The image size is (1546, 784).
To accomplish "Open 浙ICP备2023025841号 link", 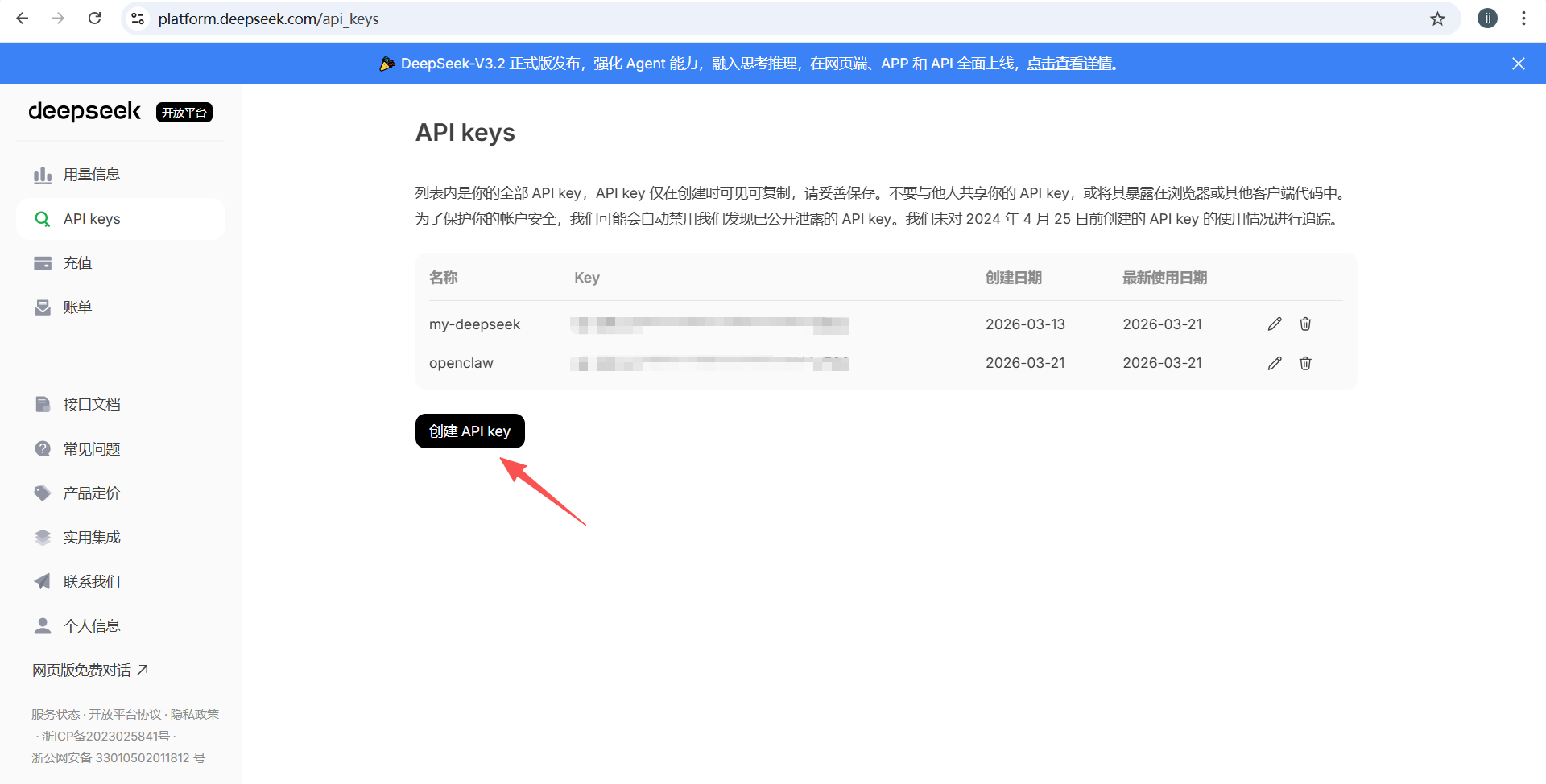I will 105,736.
